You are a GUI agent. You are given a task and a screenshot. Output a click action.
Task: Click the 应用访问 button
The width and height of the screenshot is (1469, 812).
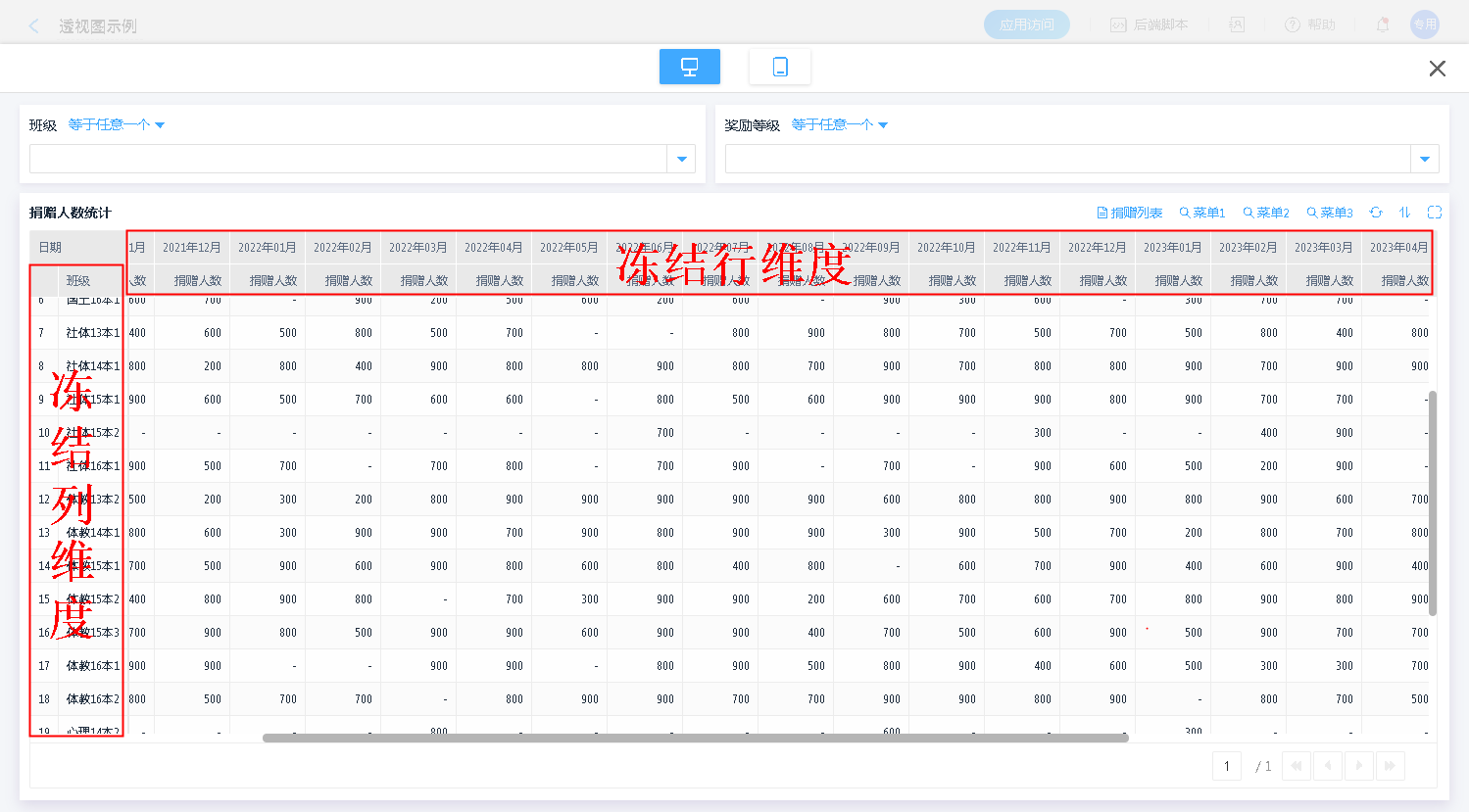(x=1026, y=24)
